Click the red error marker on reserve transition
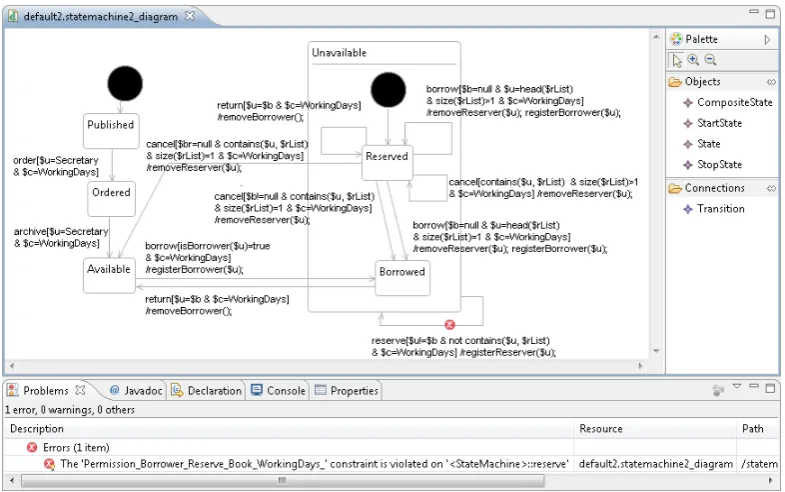This screenshot has height=492, width=785. tap(450, 325)
